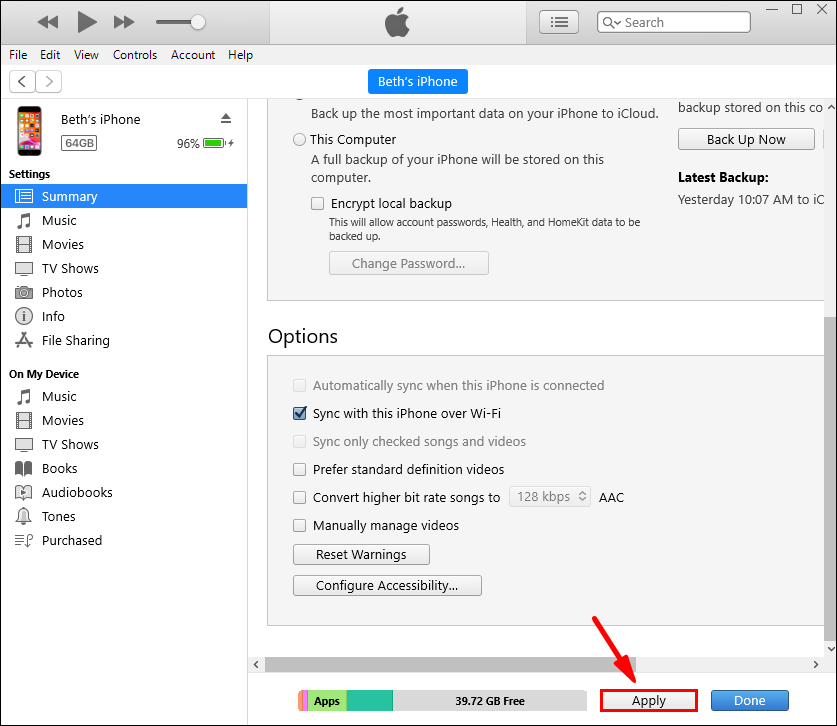Enable Encrypt local backup checkbox
This screenshot has width=837, height=726.
click(318, 203)
